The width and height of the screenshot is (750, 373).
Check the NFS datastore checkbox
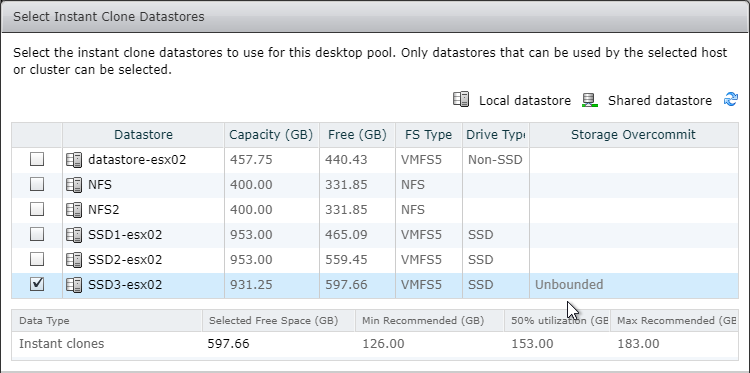pos(37,184)
